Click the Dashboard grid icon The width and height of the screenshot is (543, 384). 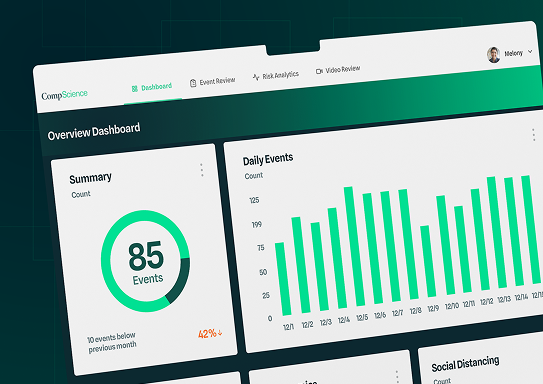coord(135,89)
